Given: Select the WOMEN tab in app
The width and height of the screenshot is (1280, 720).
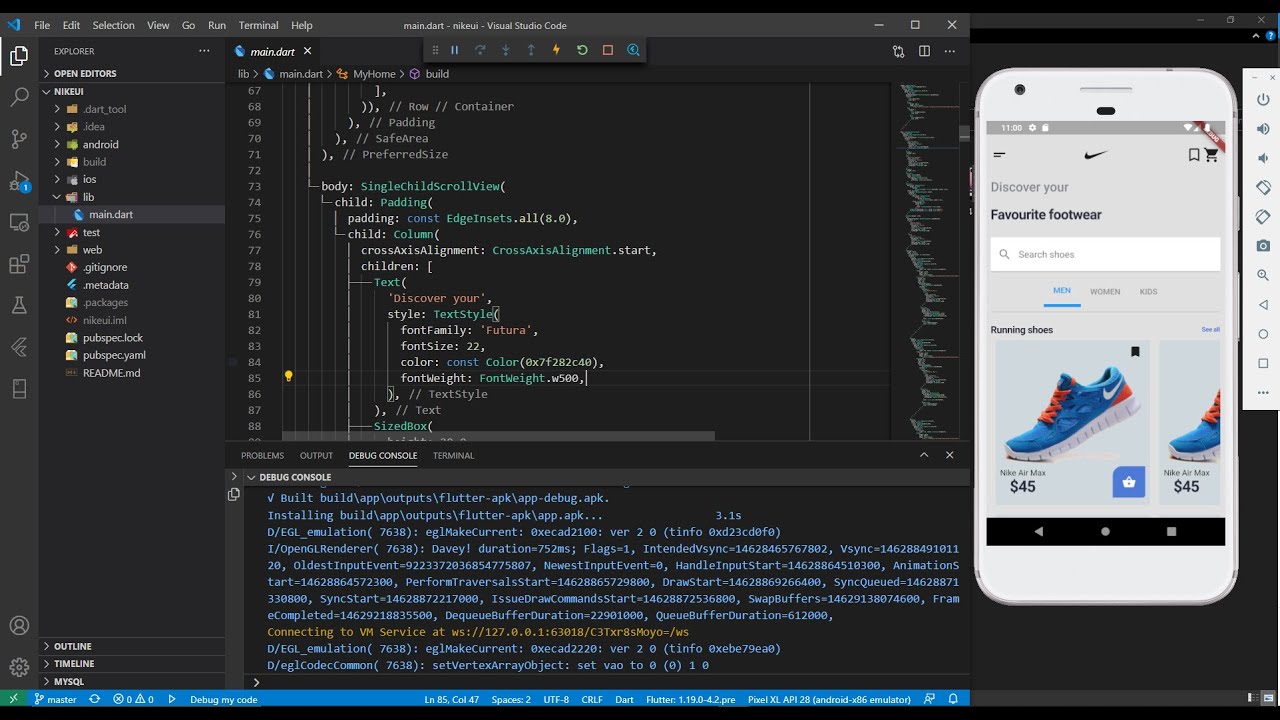Looking at the screenshot, I should click(x=1105, y=292).
